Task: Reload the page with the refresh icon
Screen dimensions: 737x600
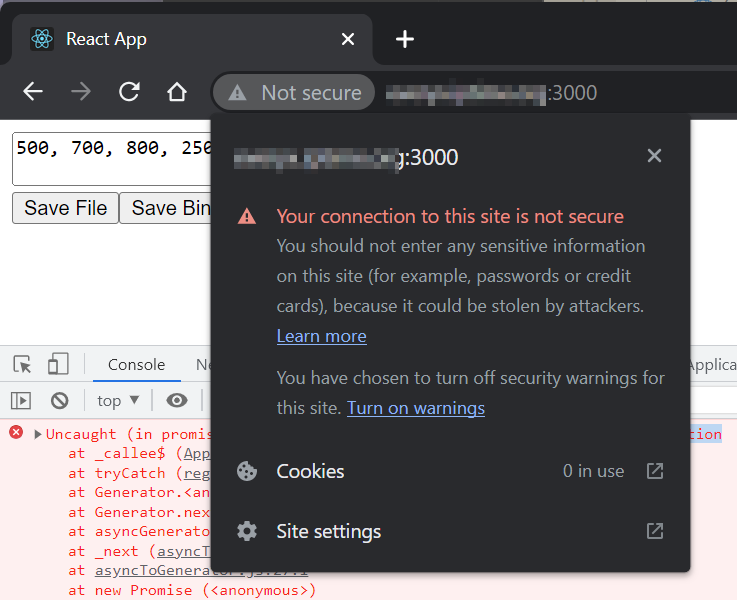Action: [x=129, y=92]
